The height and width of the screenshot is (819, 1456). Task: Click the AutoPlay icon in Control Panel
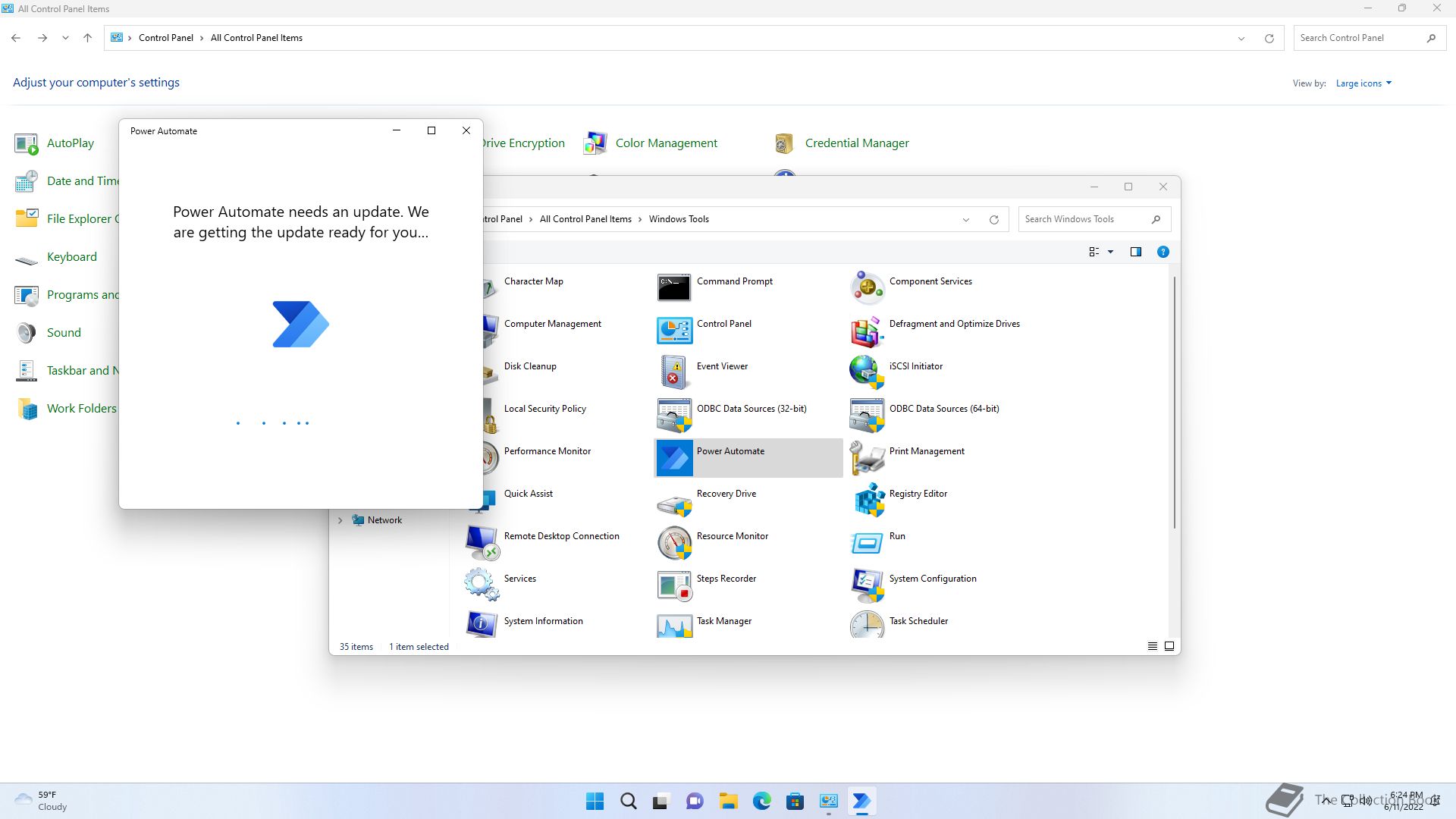(27, 143)
